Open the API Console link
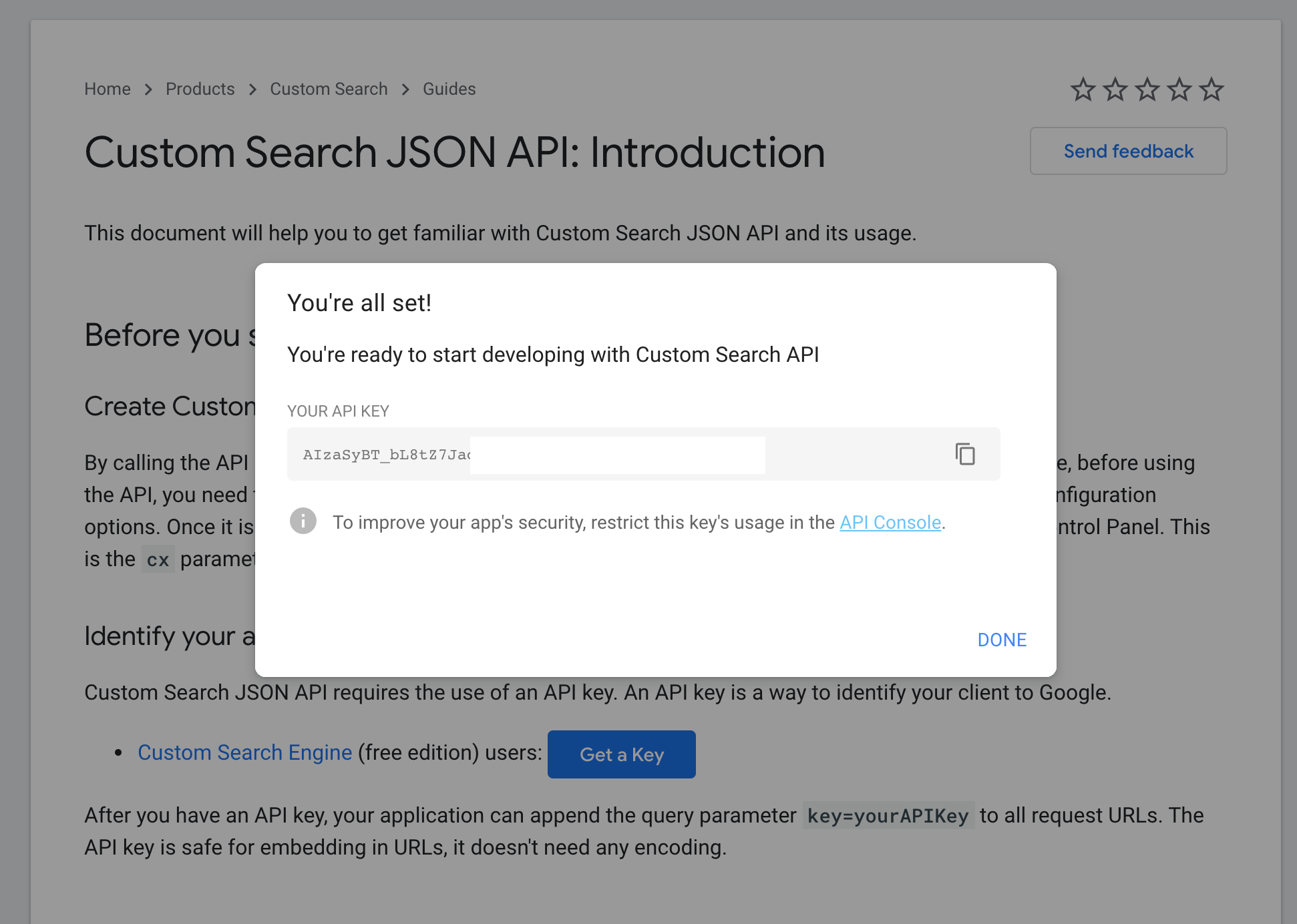Image resolution: width=1297 pixels, height=924 pixels. [890, 522]
